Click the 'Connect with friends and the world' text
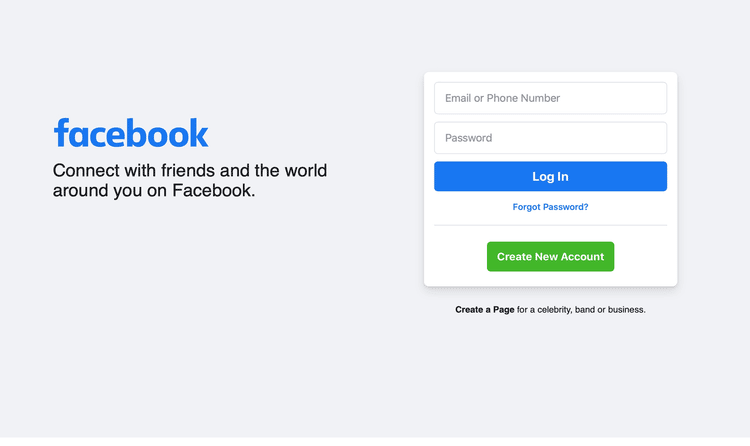Screen dimensions: 750x446 pyautogui.click(x=190, y=171)
